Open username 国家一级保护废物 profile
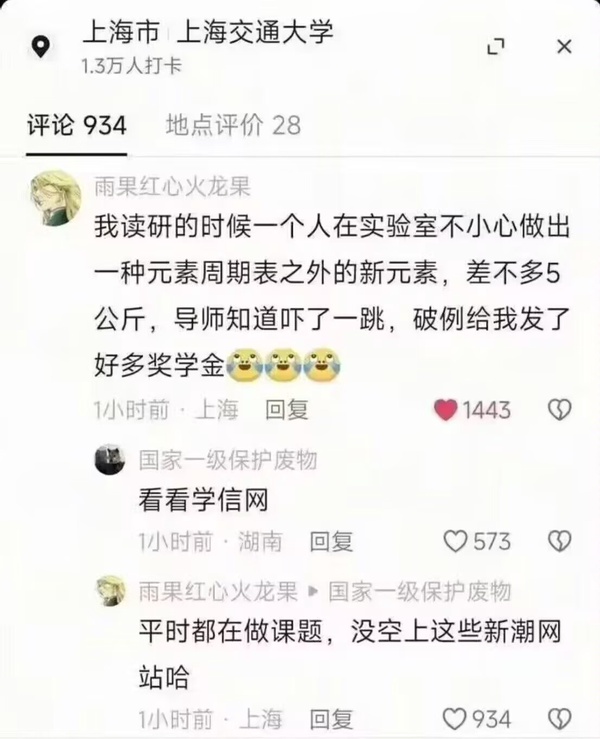Viewport: 600px width, 739px height. (228, 460)
